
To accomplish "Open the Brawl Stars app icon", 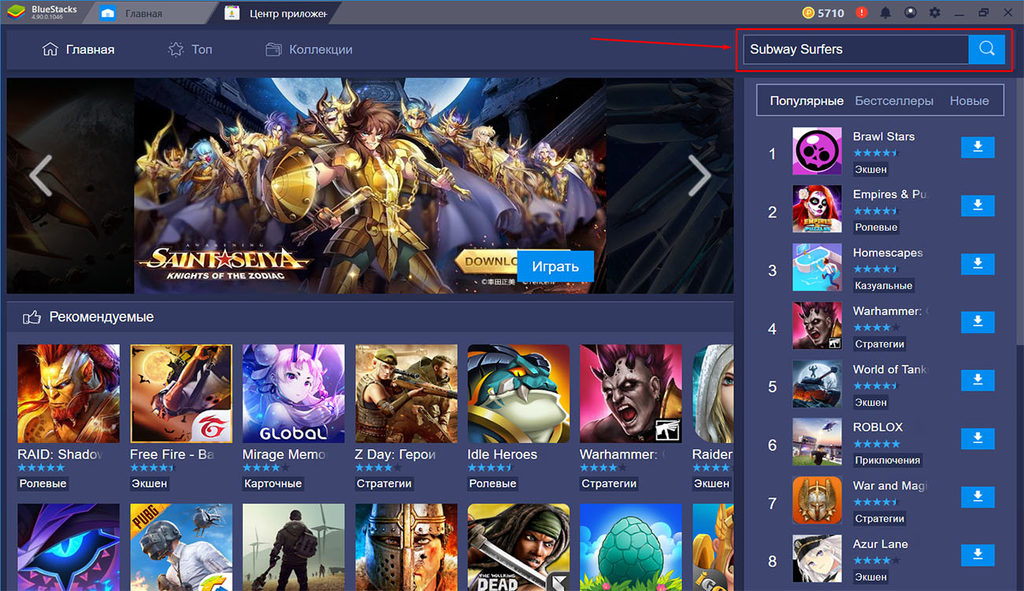I will click(817, 151).
